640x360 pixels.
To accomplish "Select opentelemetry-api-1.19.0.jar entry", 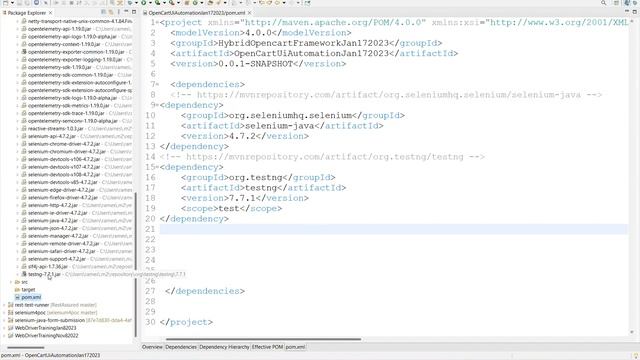I will pyautogui.click(x=60, y=29).
